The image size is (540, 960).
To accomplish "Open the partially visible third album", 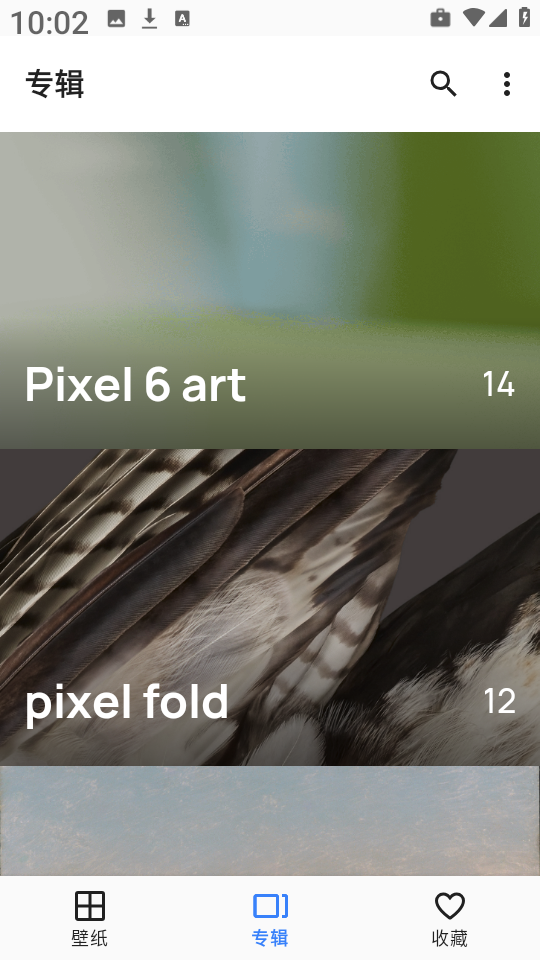I will click(x=270, y=821).
